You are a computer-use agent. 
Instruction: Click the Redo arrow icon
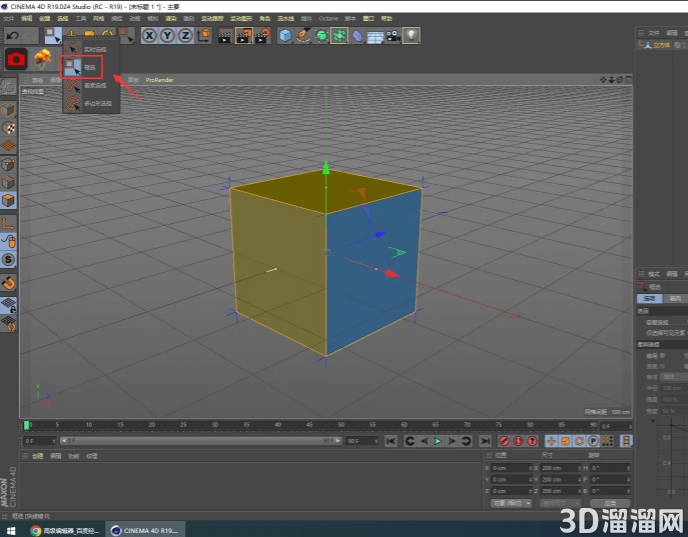coord(30,36)
